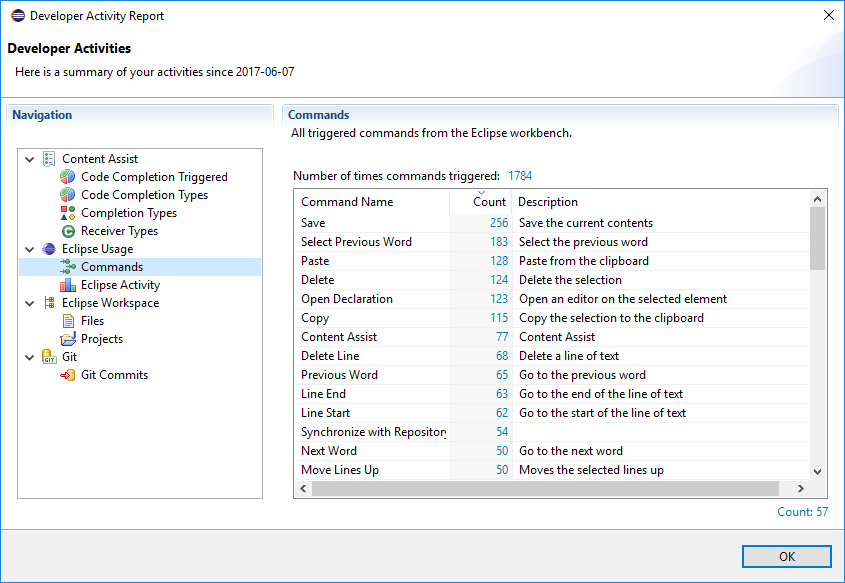Click the total triggered count 1784
The height and width of the screenshot is (583, 845).
(x=520, y=176)
